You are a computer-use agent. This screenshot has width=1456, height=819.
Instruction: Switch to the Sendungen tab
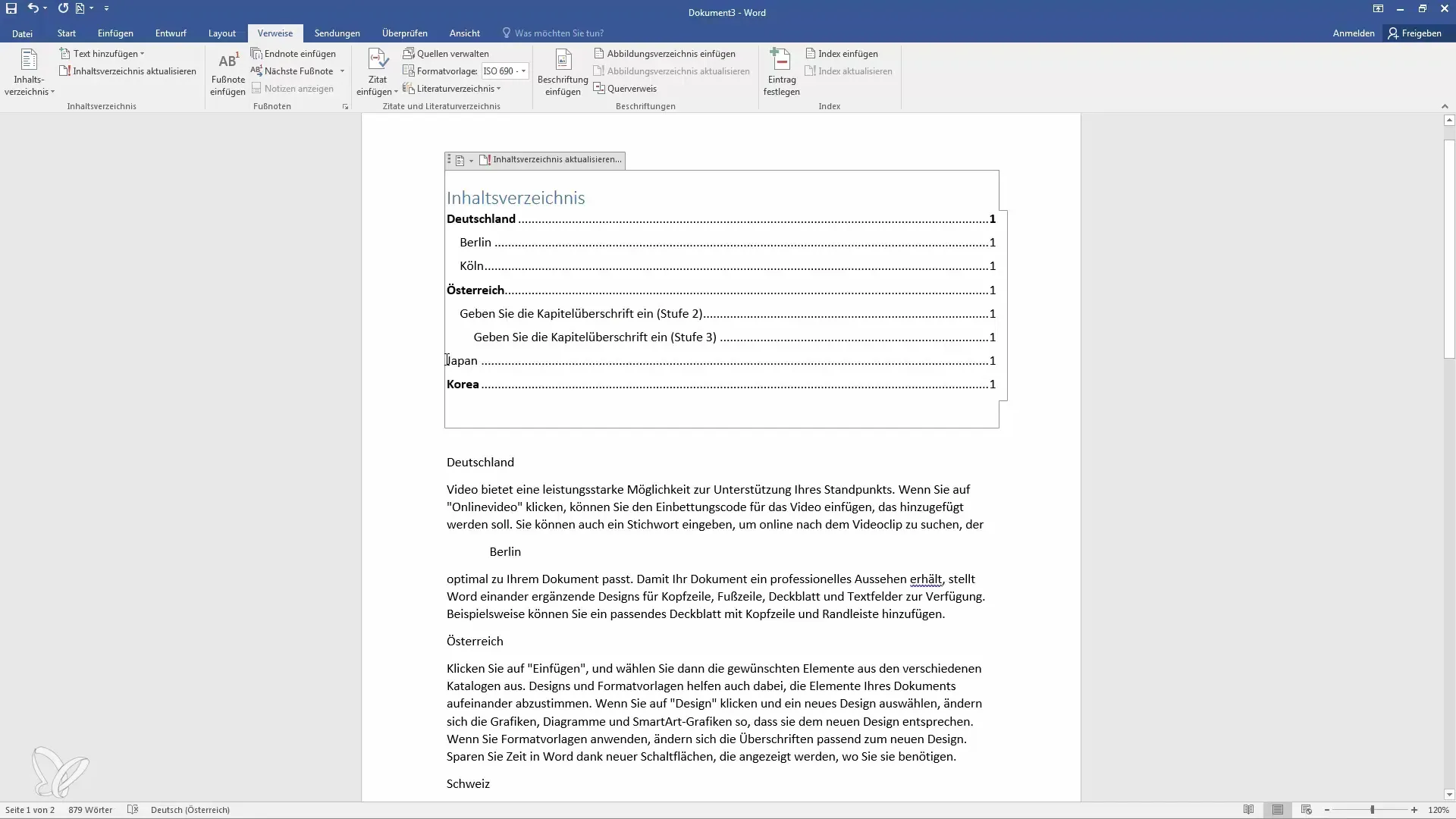pyautogui.click(x=337, y=33)
